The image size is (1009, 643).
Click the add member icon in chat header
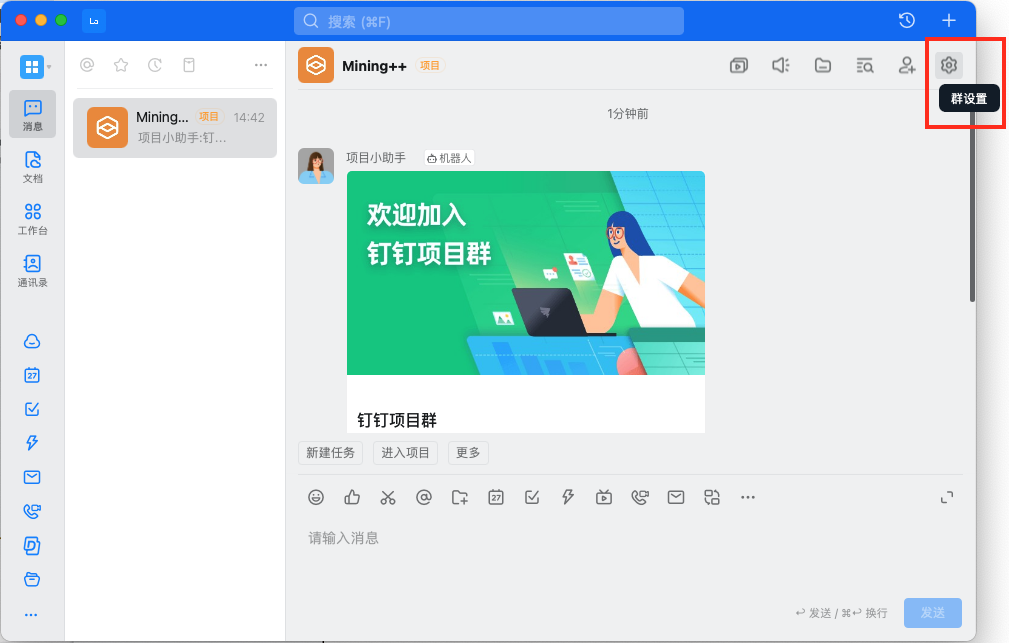point(907,65)
